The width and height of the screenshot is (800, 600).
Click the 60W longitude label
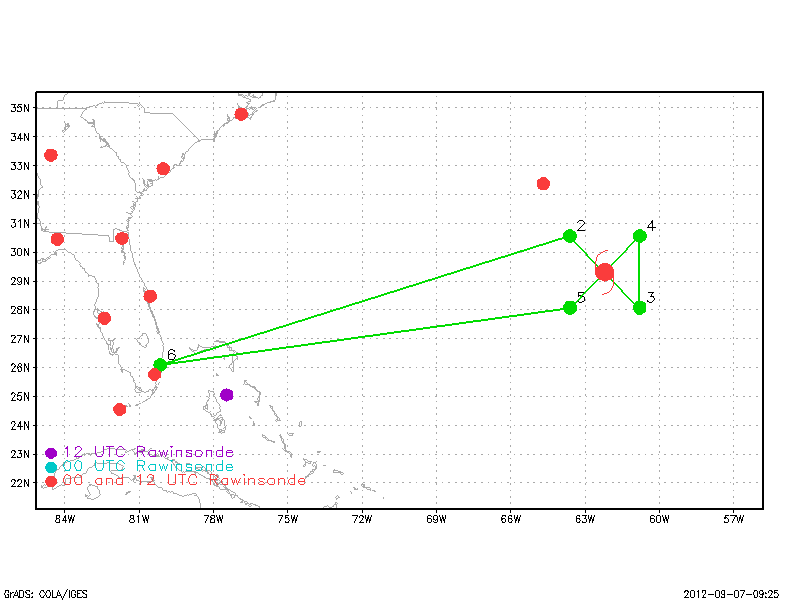(659, 519)
